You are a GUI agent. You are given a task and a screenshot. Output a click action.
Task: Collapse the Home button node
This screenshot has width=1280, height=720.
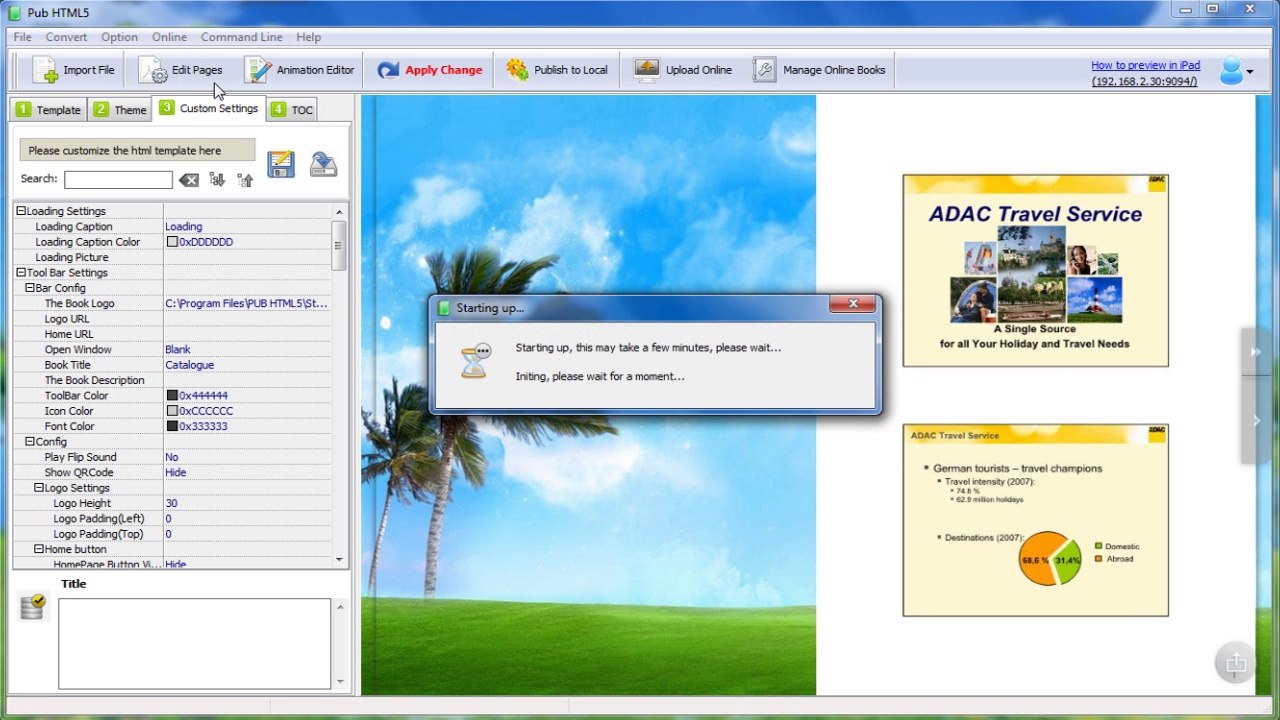click(39, 549)
